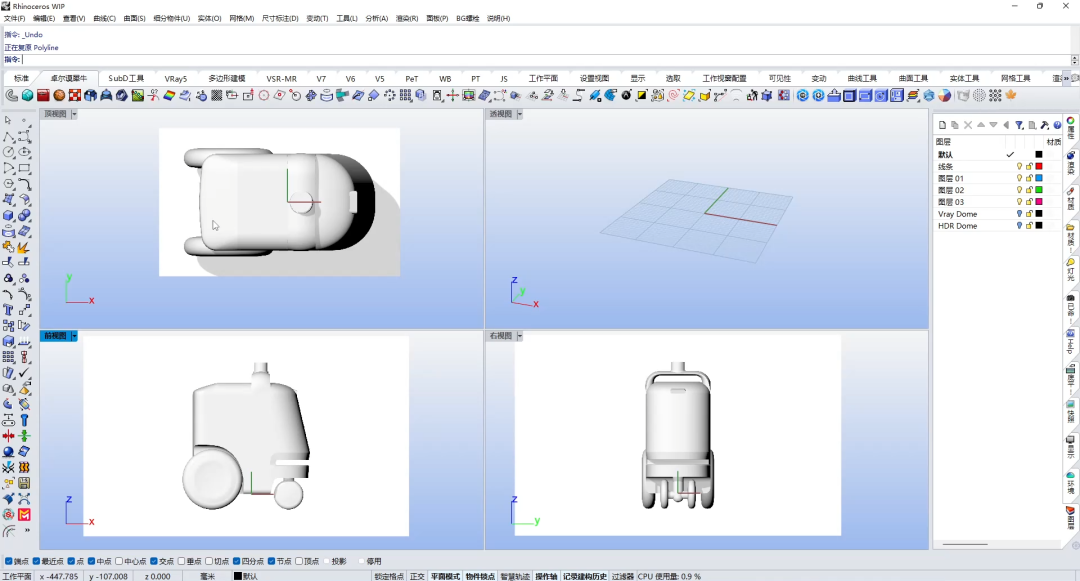Open the 属性 properties side panel tab
This screenshot has height=581, width=1080.
1071,128
